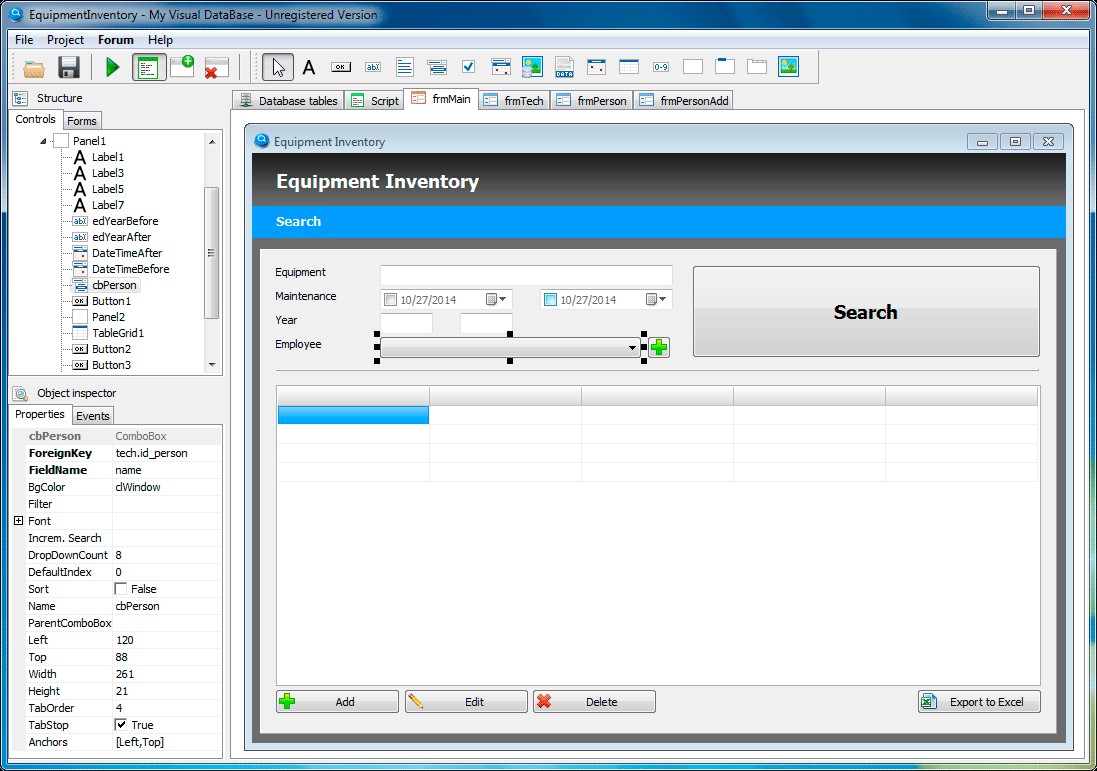
Task: Click the BgColor clWindow property value
Action: 165,487
